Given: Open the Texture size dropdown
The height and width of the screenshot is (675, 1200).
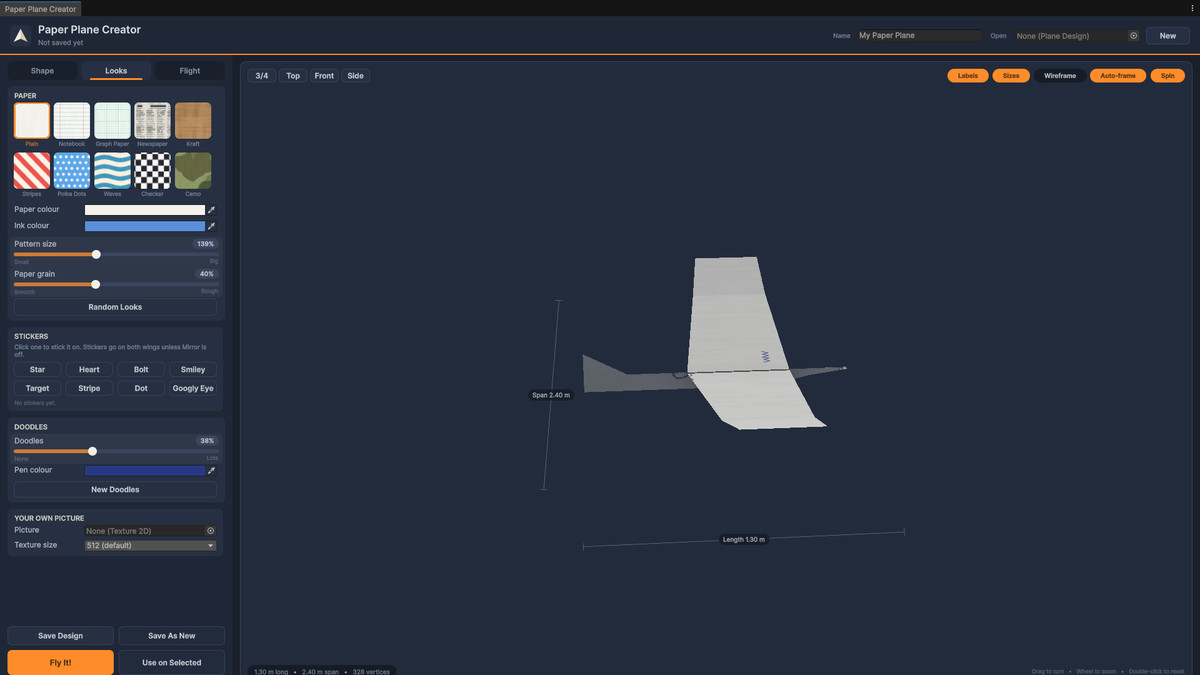Looking at the screenshot, I should click(x=151, y=545).
